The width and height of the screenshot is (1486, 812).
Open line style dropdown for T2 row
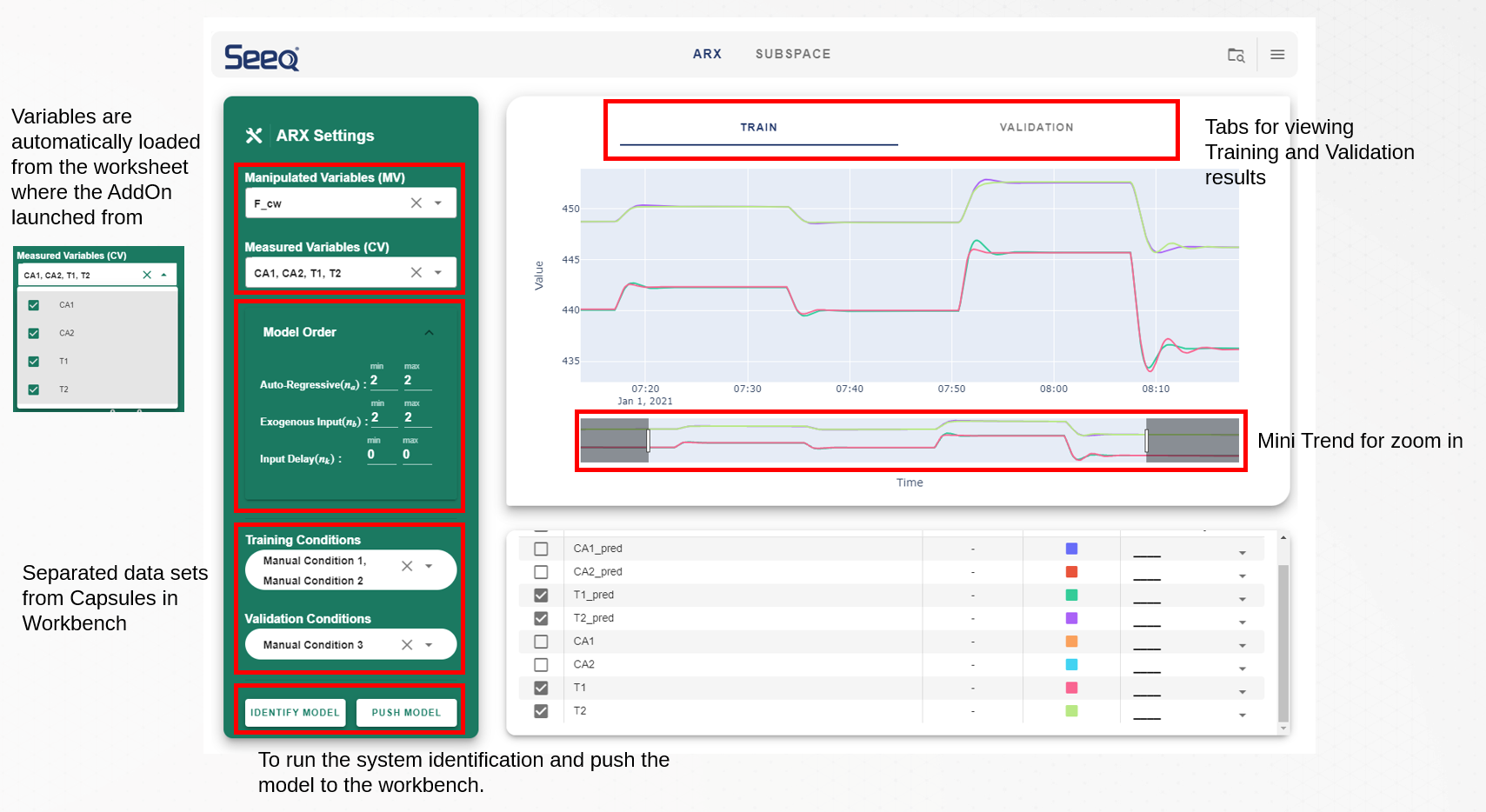tap(1242, 715)
